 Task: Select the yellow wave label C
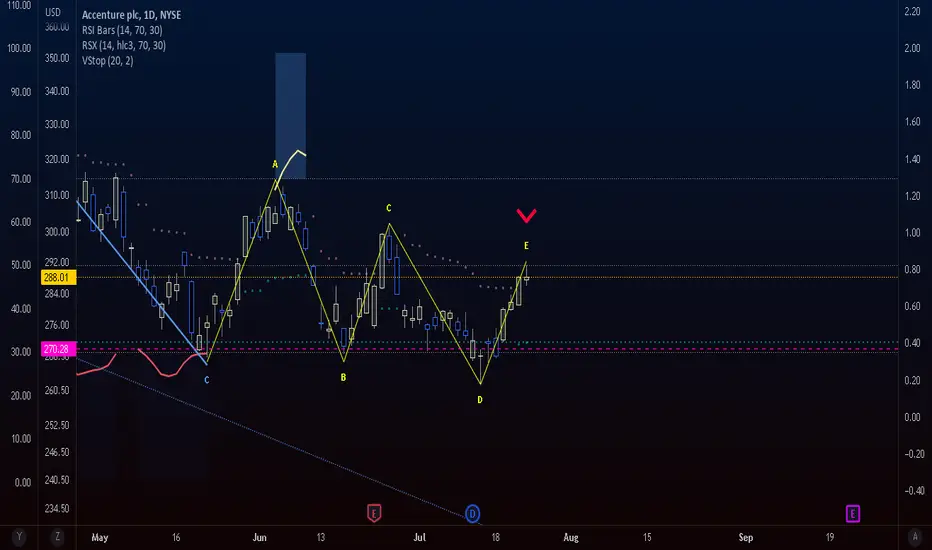(x=389, y=208)
